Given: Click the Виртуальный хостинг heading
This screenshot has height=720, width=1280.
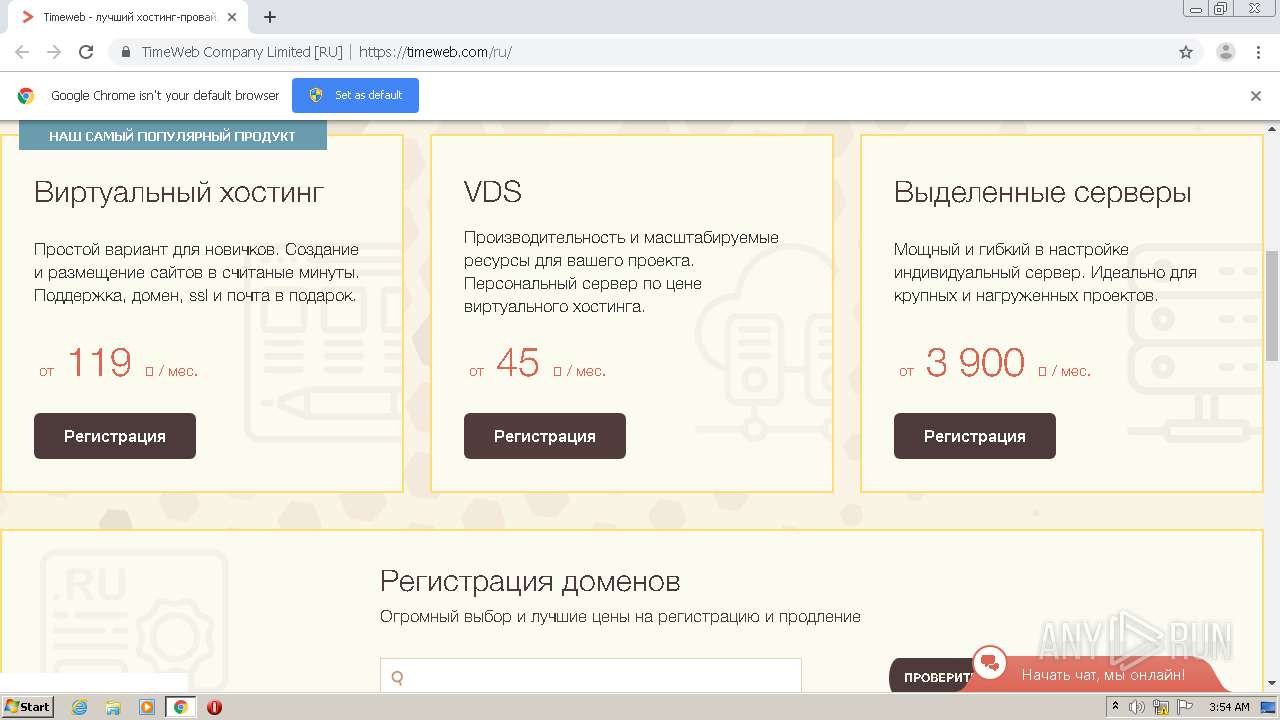Looking at the screenshot, I should click(179, 192).
